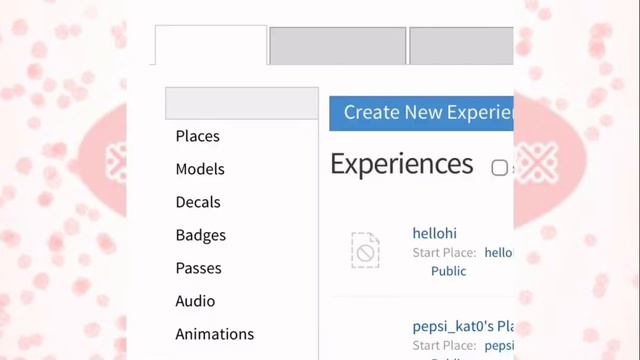Go to Passes in the sidebar
Screen dimensions: 640x360
[198, 268]
